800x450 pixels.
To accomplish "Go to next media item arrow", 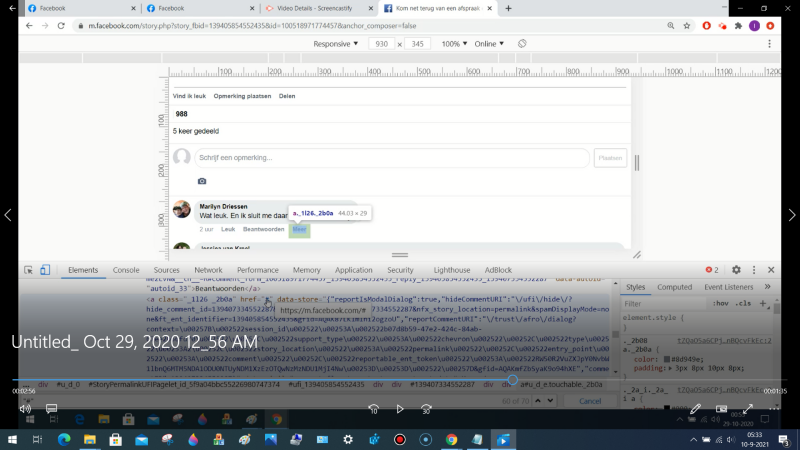I will (x=791, y=215).
